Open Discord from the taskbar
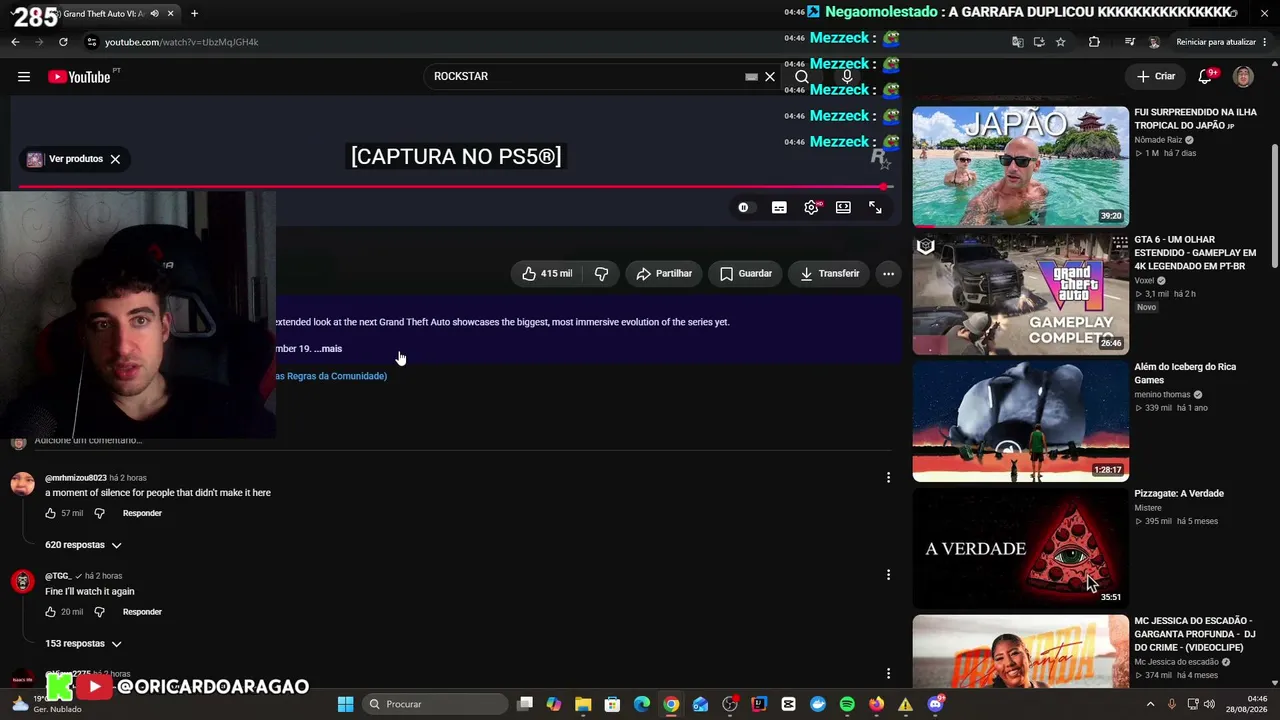This screenshot has height=720, width=1280. [935, 704]
